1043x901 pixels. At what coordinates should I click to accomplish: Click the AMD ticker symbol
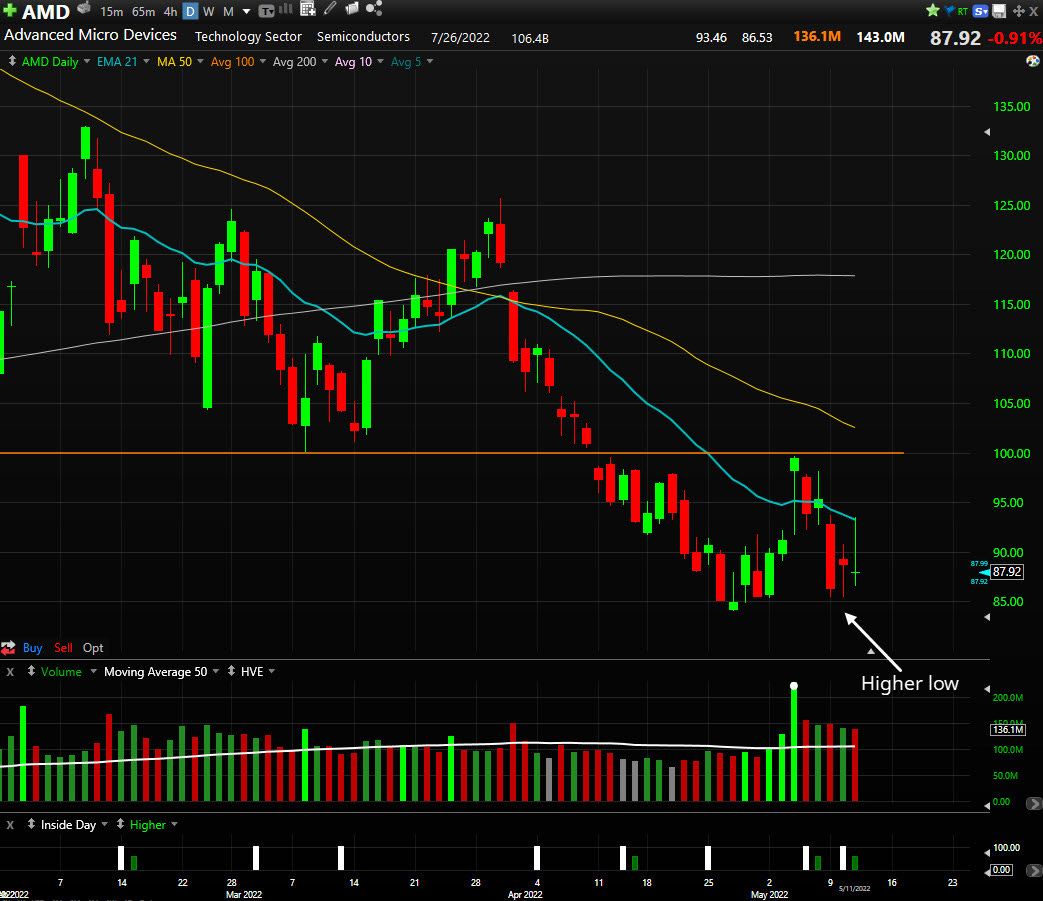[x=46, y=12]
